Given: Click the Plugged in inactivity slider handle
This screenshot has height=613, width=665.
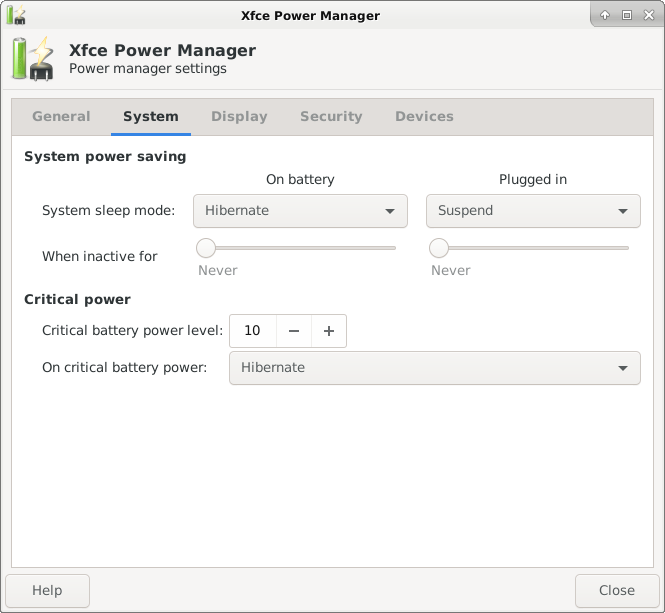Looking at the screenshot, I should (x=439, y=248).
